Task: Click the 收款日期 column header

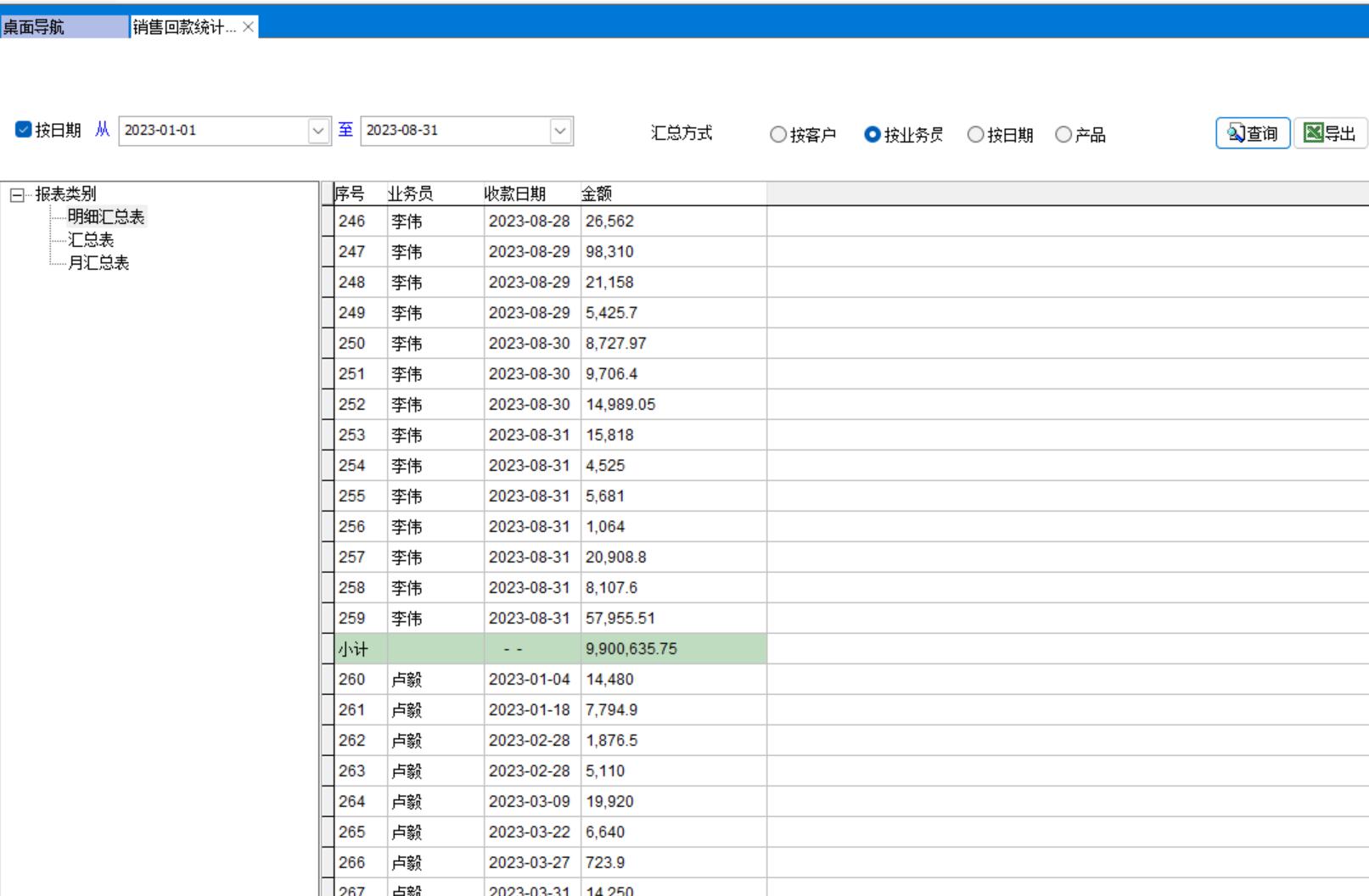Action: coord(515,193)
